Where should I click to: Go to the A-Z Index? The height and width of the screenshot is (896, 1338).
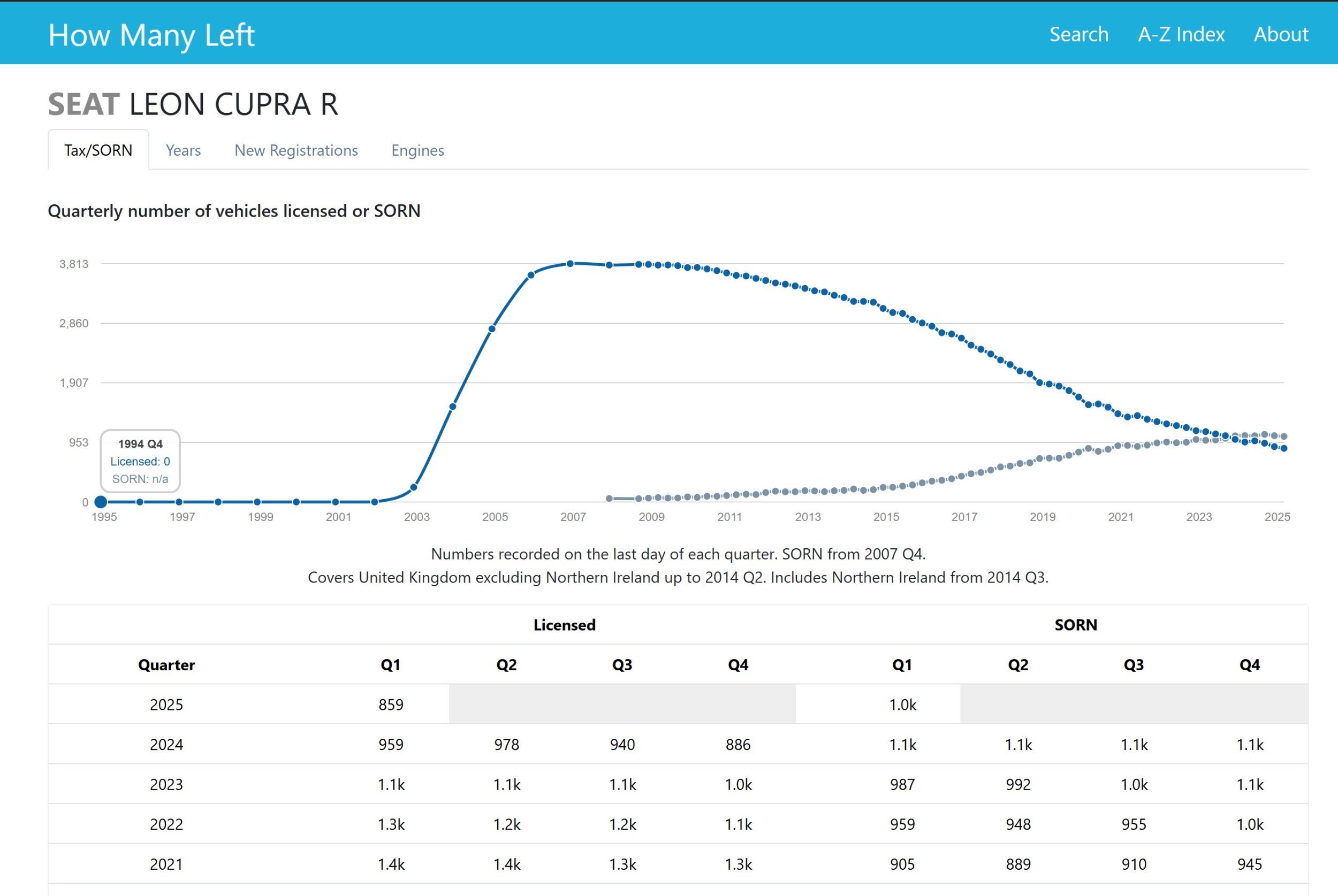point(1181,34)
